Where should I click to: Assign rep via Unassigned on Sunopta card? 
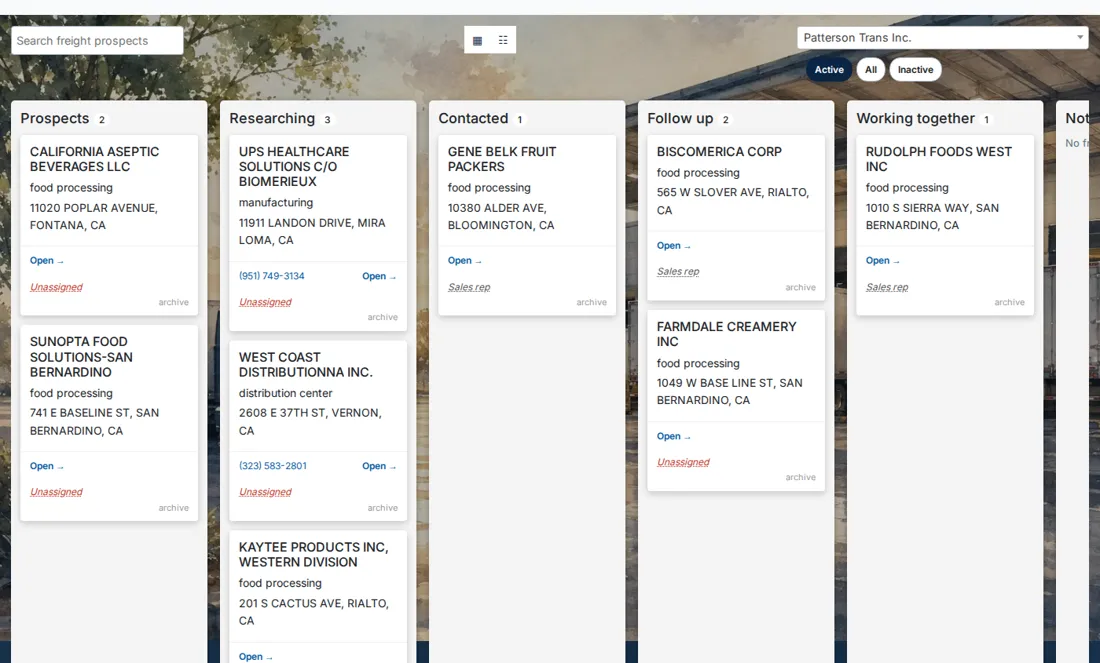pyautogui.click(x=56, y=492)
